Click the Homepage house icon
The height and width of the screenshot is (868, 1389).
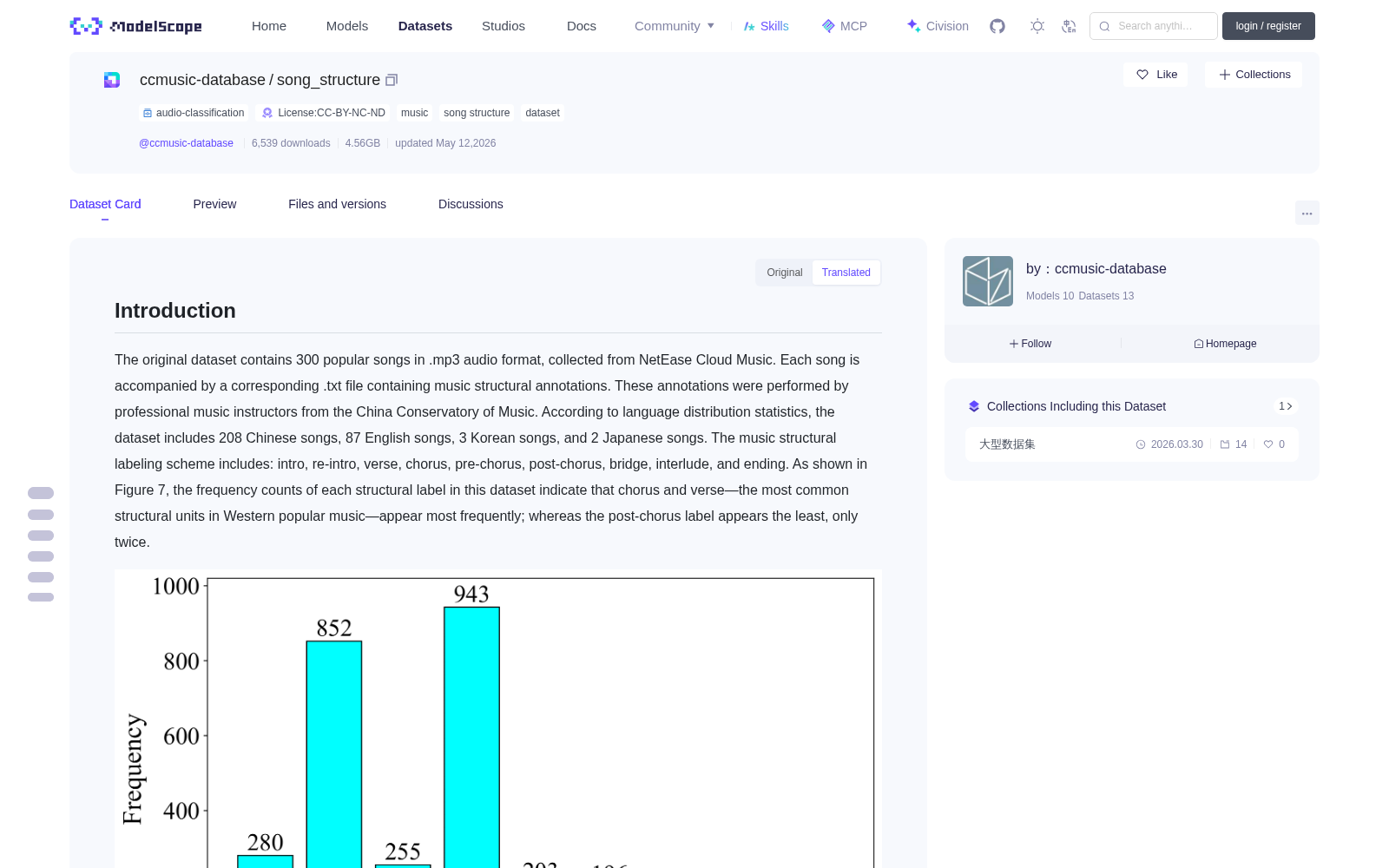pos(1199,344)
